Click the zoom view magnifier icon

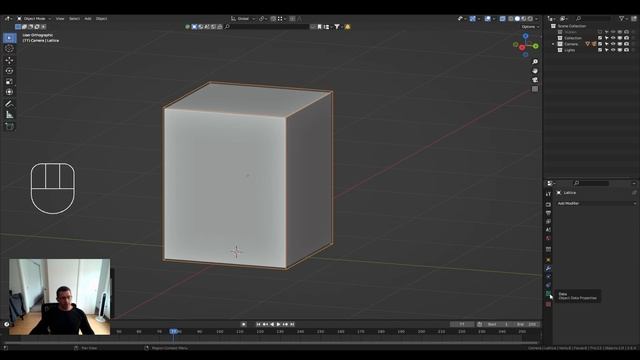click(x=535, y=62)
